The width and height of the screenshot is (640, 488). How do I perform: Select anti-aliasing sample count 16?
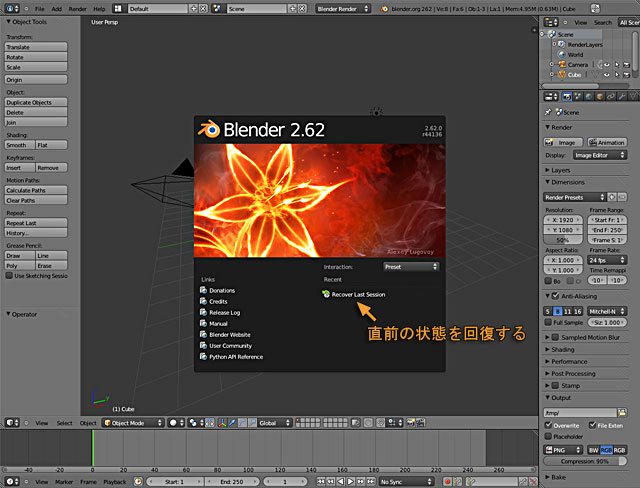point(578,311)
